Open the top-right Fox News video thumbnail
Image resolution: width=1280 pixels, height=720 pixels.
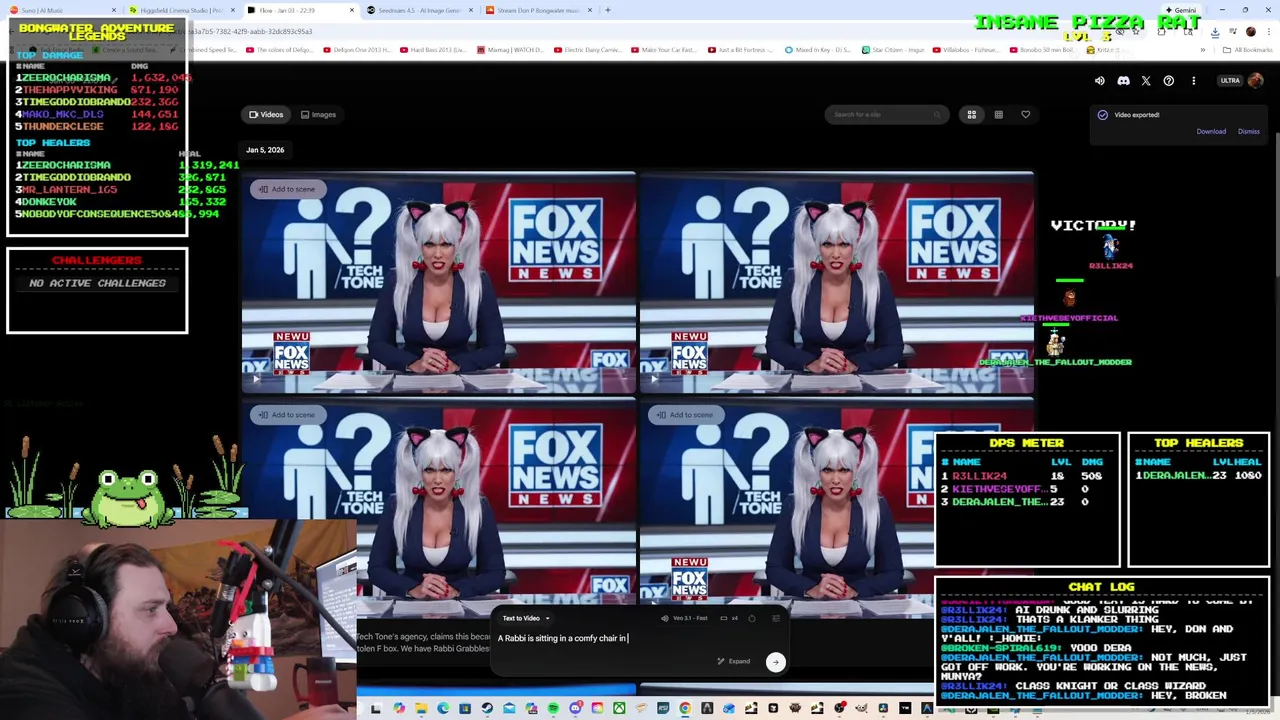836,284
